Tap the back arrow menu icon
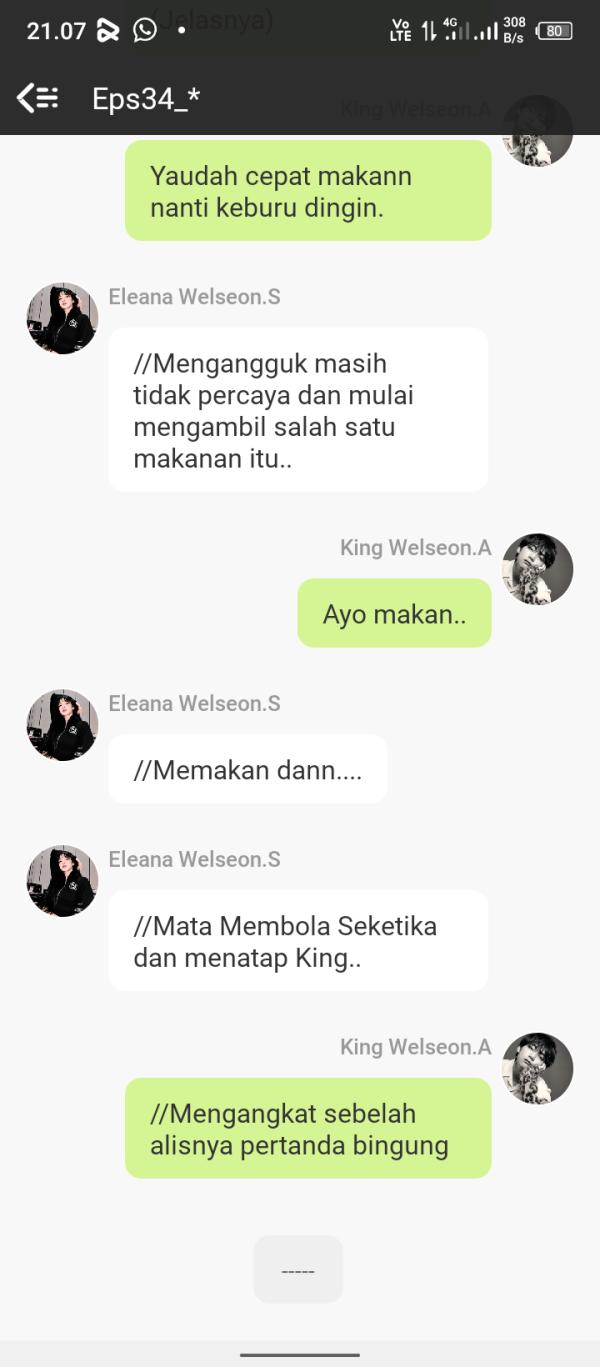The width and height of the screenshot is (600, 1367). coord(38,98)
